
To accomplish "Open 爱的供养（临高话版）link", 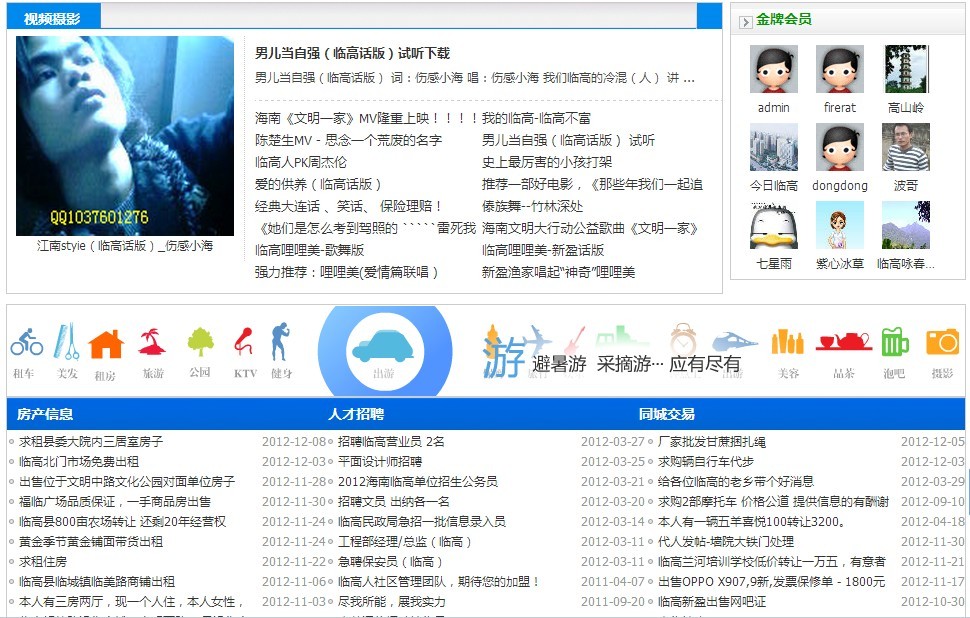I will tap(318, 184).
